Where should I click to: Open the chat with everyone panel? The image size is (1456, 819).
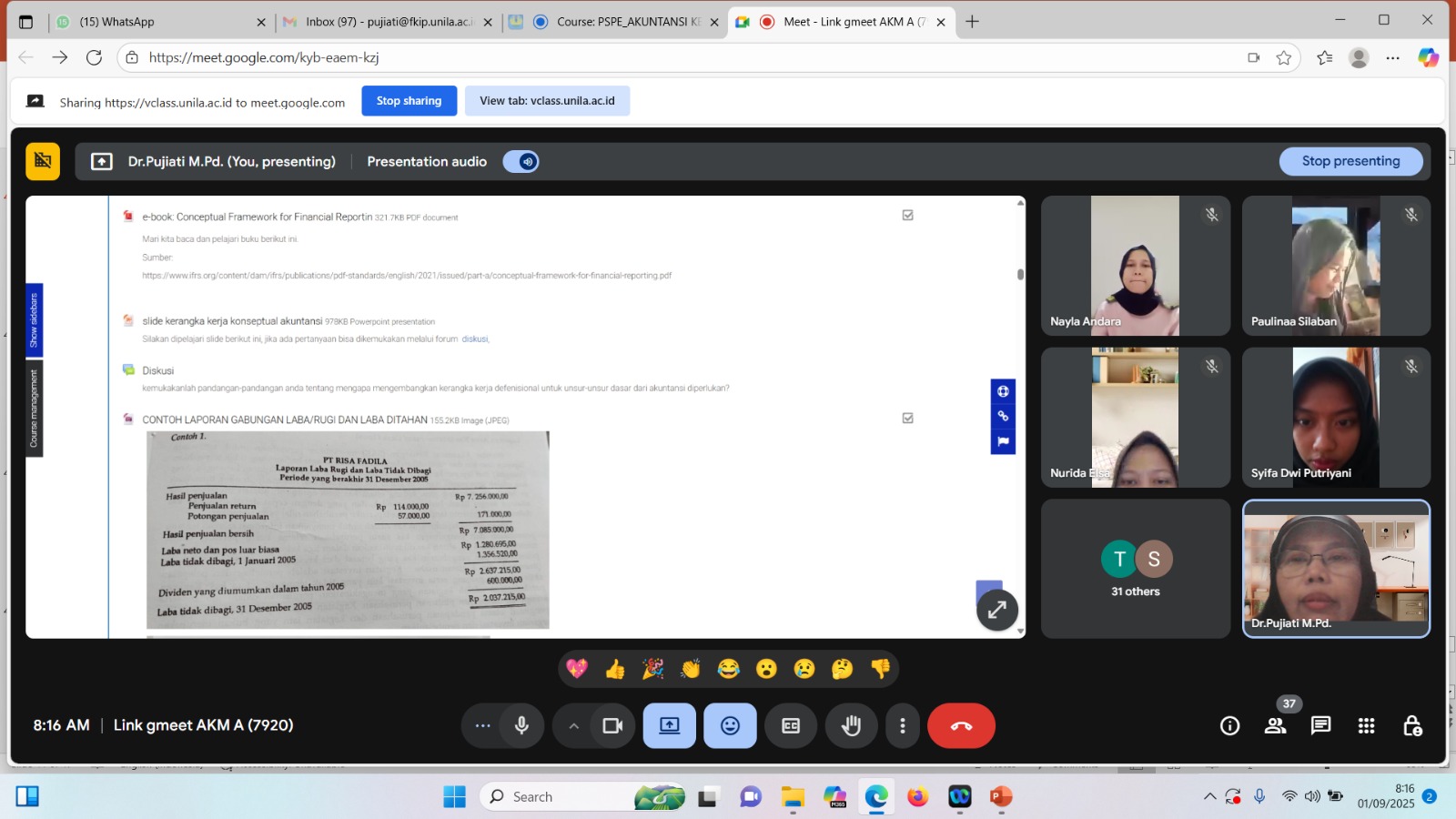coord(1320,725)
